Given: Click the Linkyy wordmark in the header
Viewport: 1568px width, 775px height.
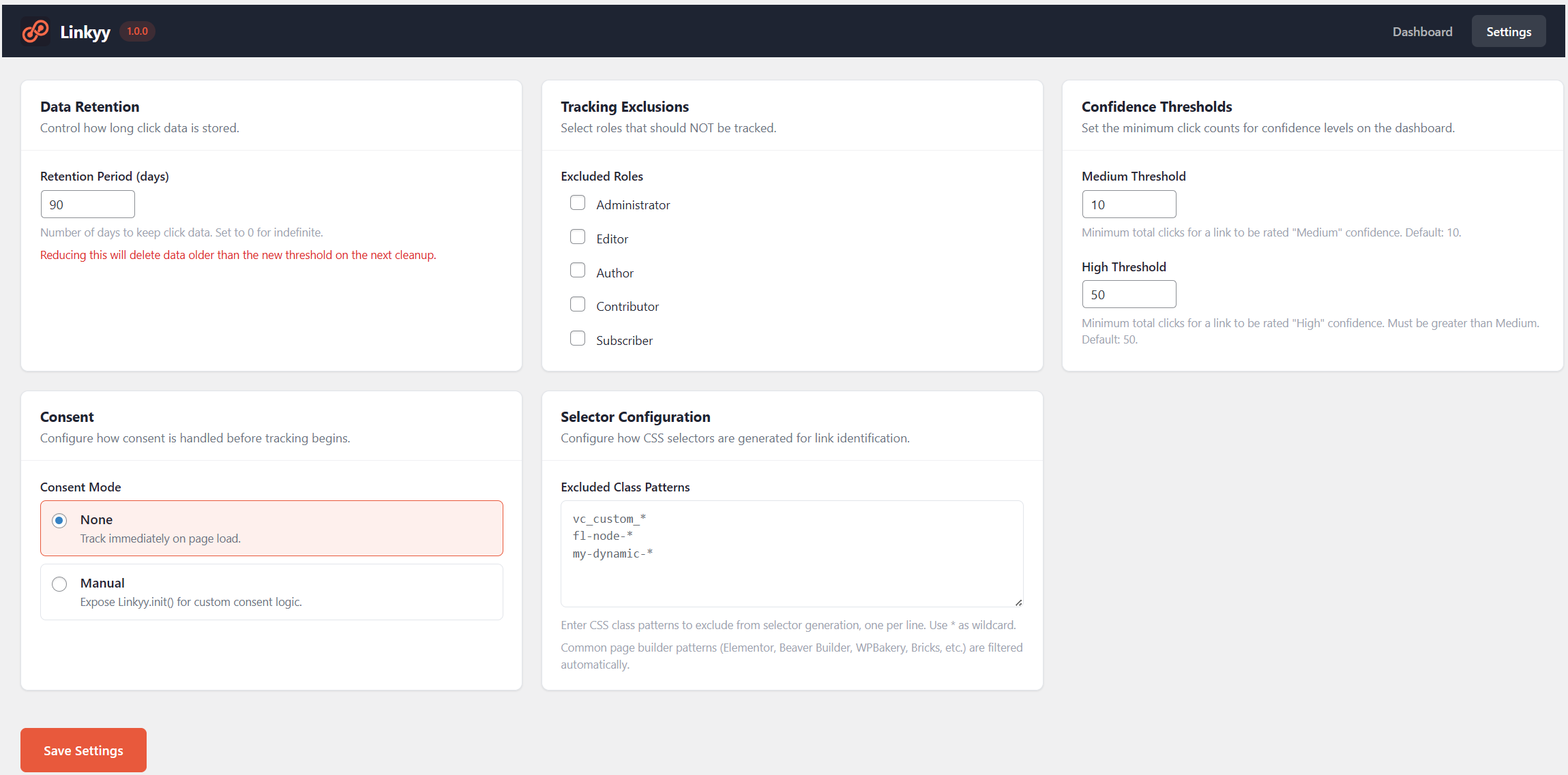Looking at the screenshot, I should (85, 31).
